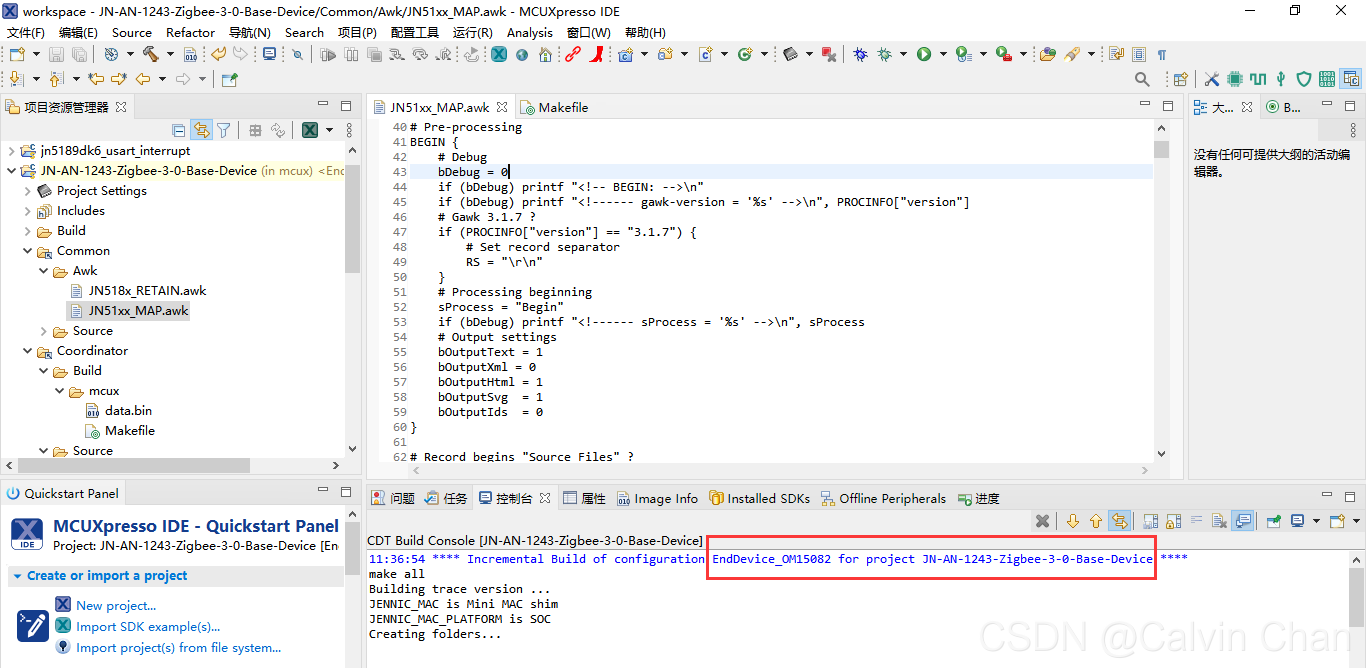Image resolution: width=1366 pixels, height=668 pixels.
Task: Toggle Scroll Lock in console toolbar
Action: click(1174, 521)
